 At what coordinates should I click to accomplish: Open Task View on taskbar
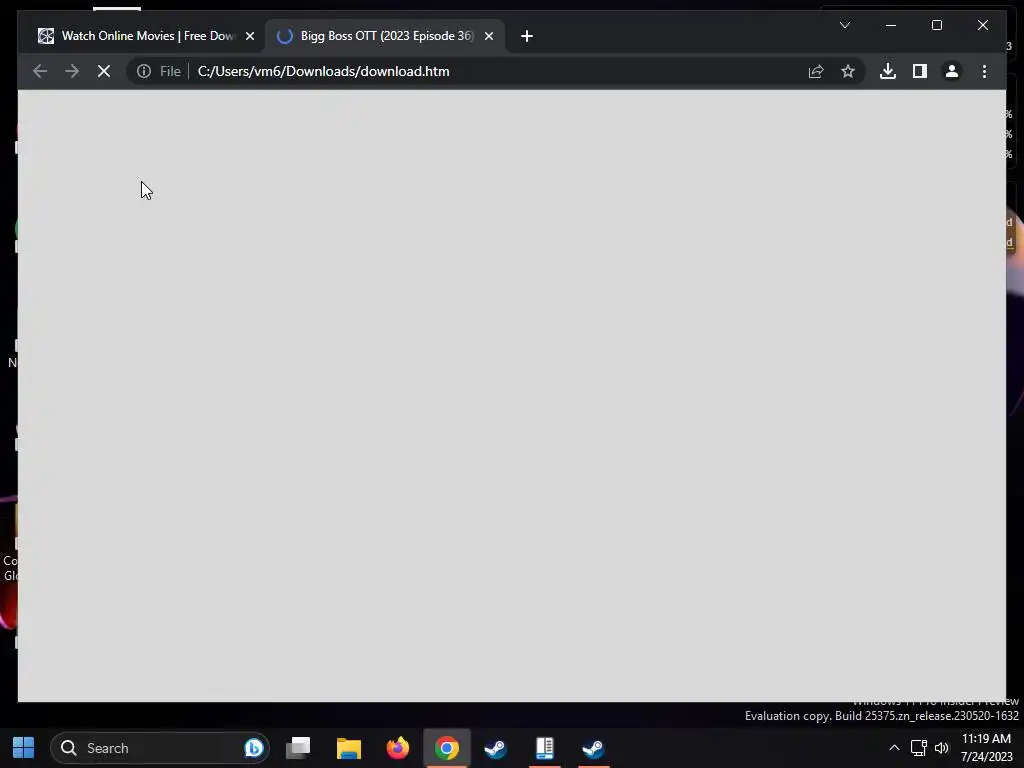click(298, 748)
